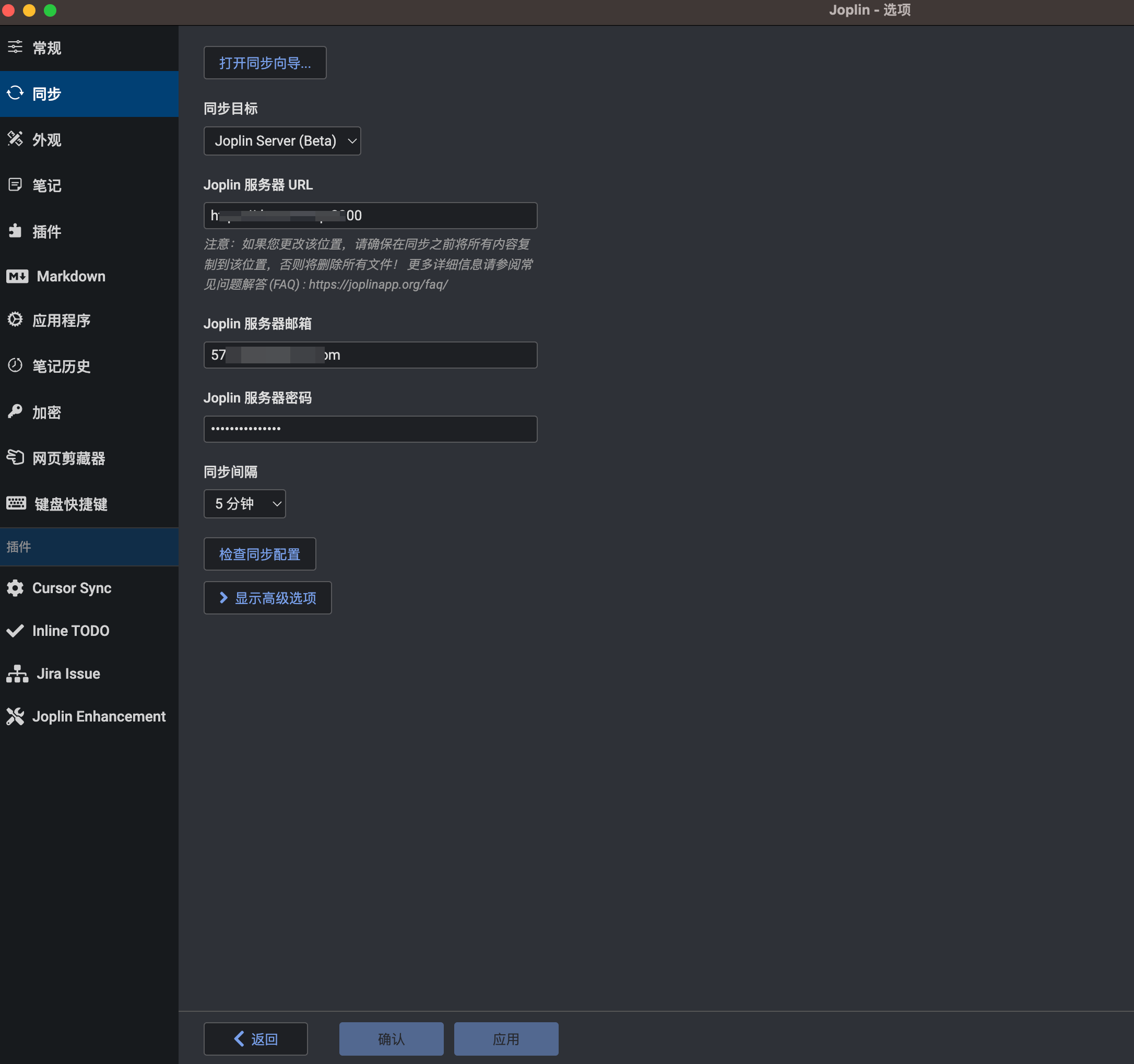This screenshot has height=1064, width=1134.
Task: Open Cursor Sync plugin settings
Action: (x=89, y=588)
